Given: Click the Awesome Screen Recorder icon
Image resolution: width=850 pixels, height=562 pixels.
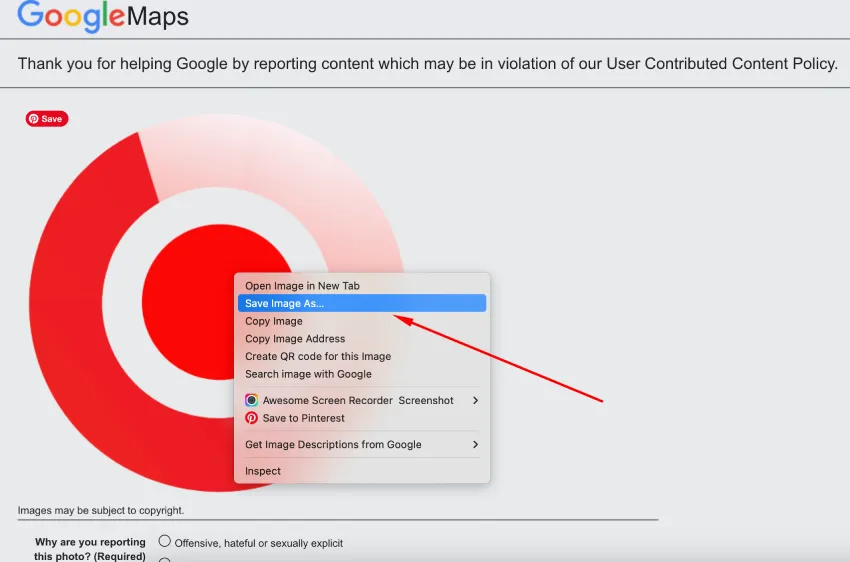Looking at the screenshot, I should (x=252, y=400).
